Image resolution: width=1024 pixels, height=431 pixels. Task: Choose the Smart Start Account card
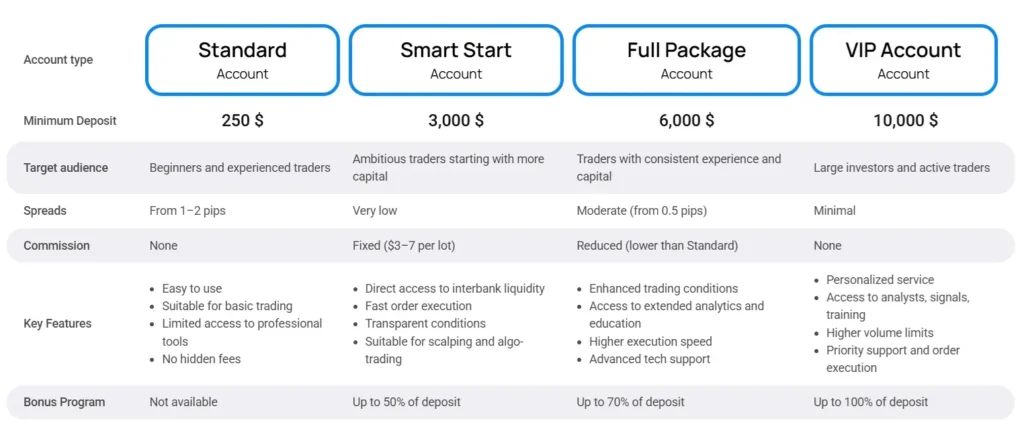click(456, 60)
